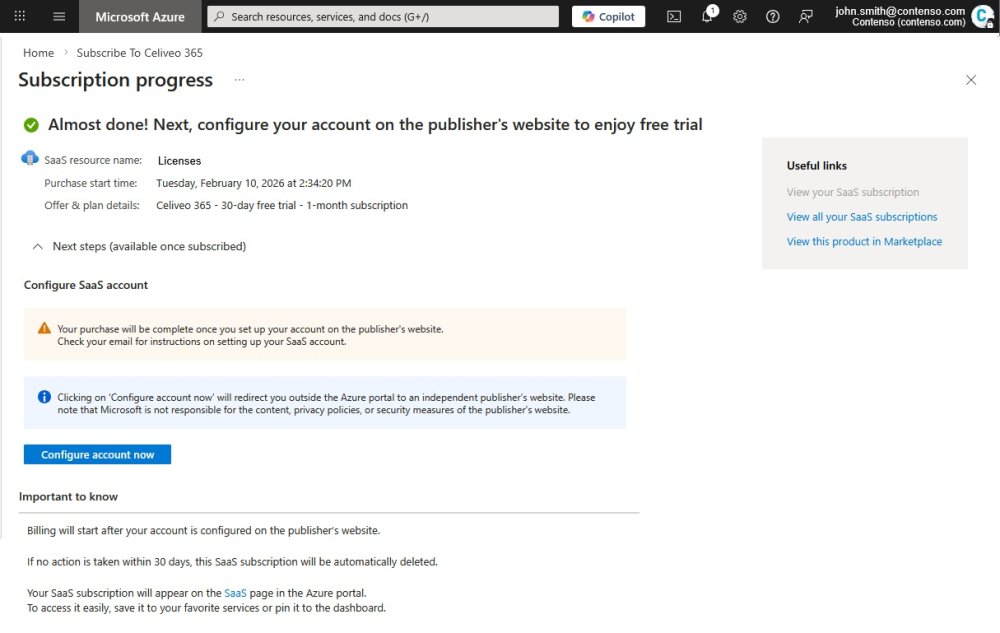Click 'Billing will start after' line
Viewport: 1000px width, 633px height.
203,530
